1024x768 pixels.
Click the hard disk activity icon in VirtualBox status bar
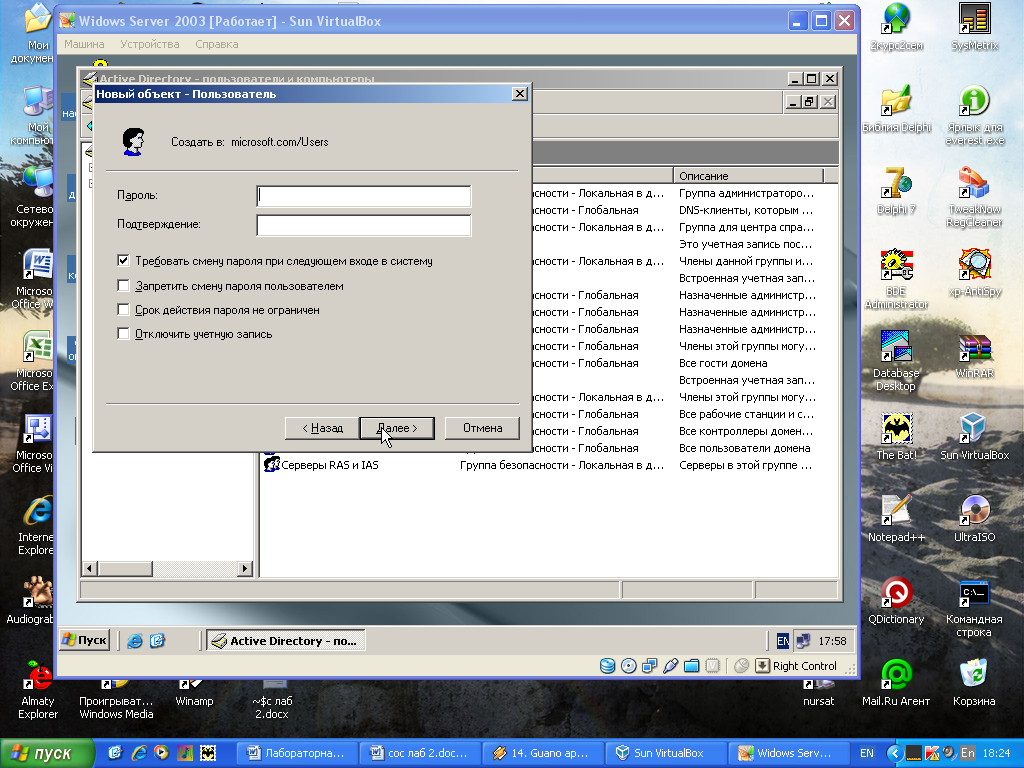coord(607,665)
